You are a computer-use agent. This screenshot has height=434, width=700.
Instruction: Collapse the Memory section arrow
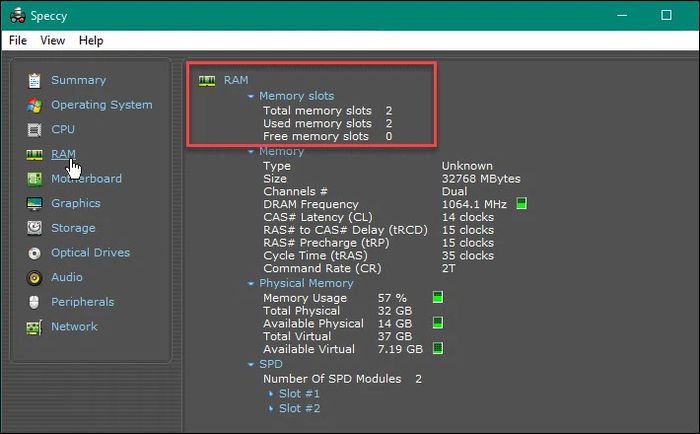250,152
